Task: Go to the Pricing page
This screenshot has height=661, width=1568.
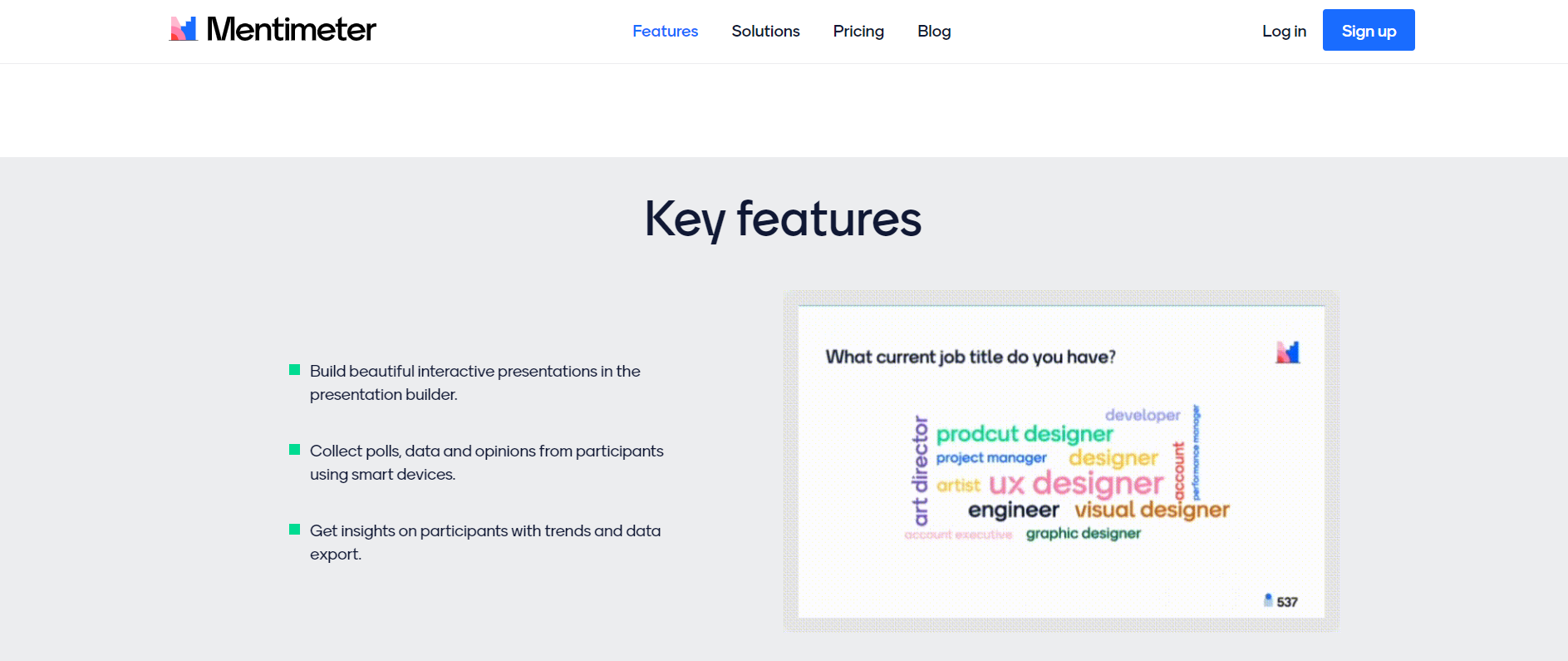Action: tap(858, 32)
